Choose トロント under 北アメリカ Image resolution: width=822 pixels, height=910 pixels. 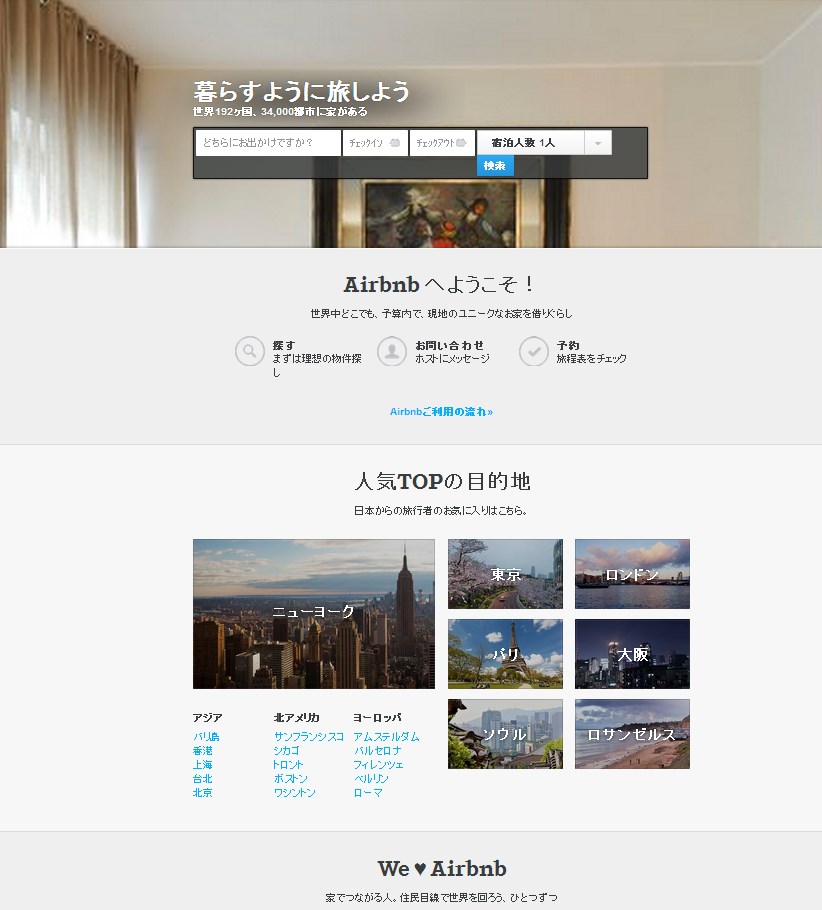289,764
